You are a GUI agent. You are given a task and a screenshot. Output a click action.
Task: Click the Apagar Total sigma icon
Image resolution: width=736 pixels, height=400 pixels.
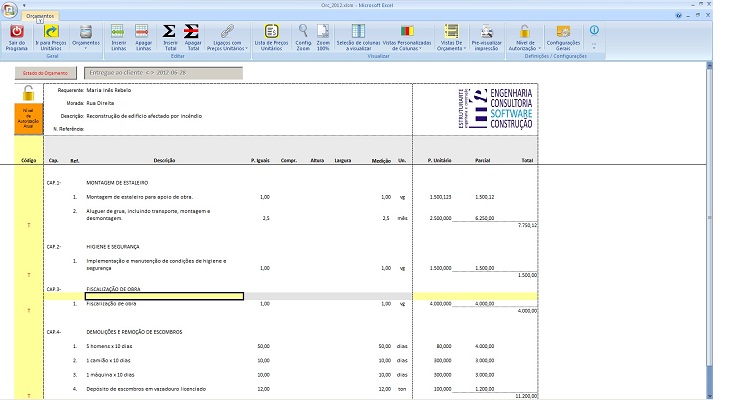(x=193, y=32)
